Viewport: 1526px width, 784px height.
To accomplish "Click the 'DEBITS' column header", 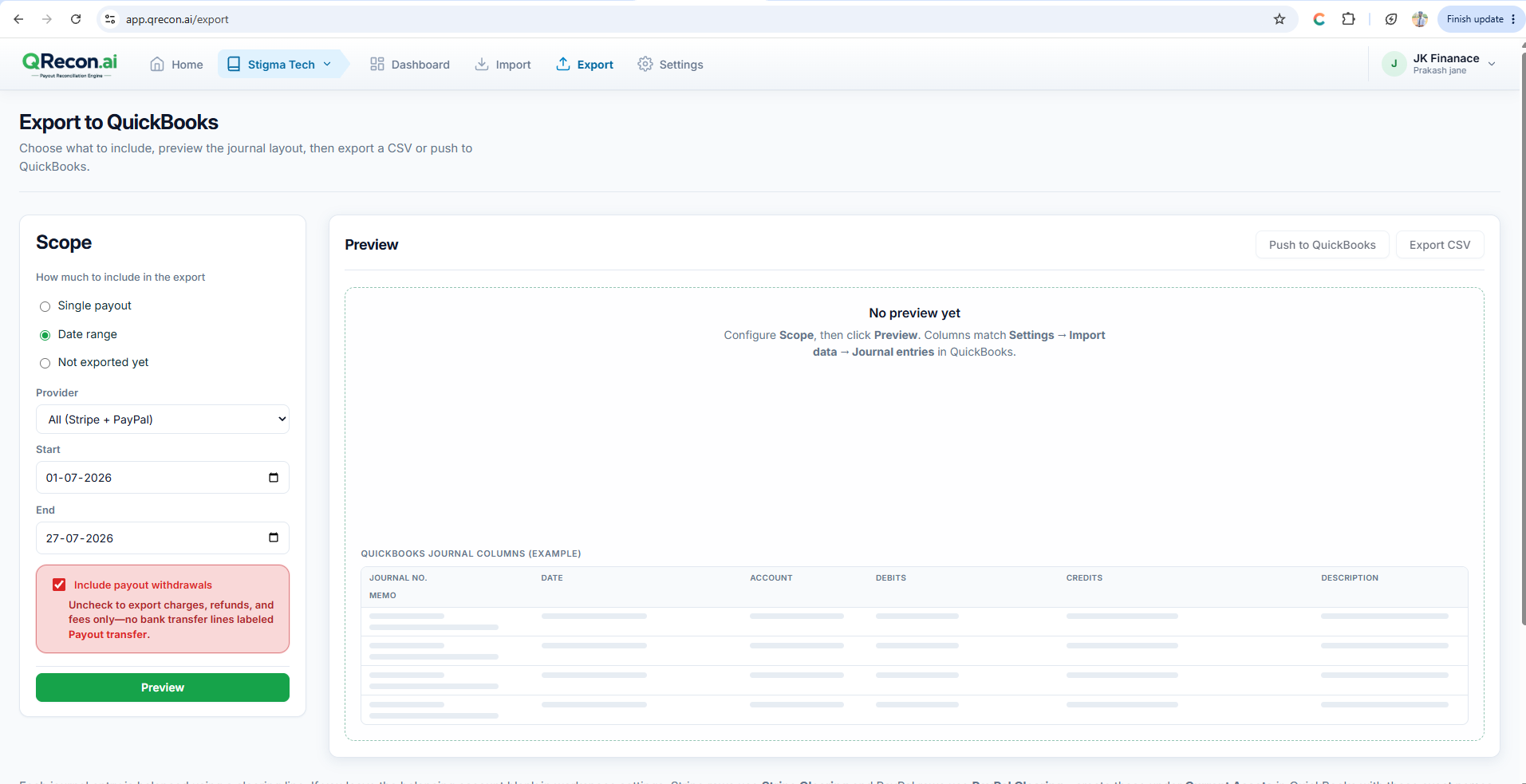I will coord(891,577).
